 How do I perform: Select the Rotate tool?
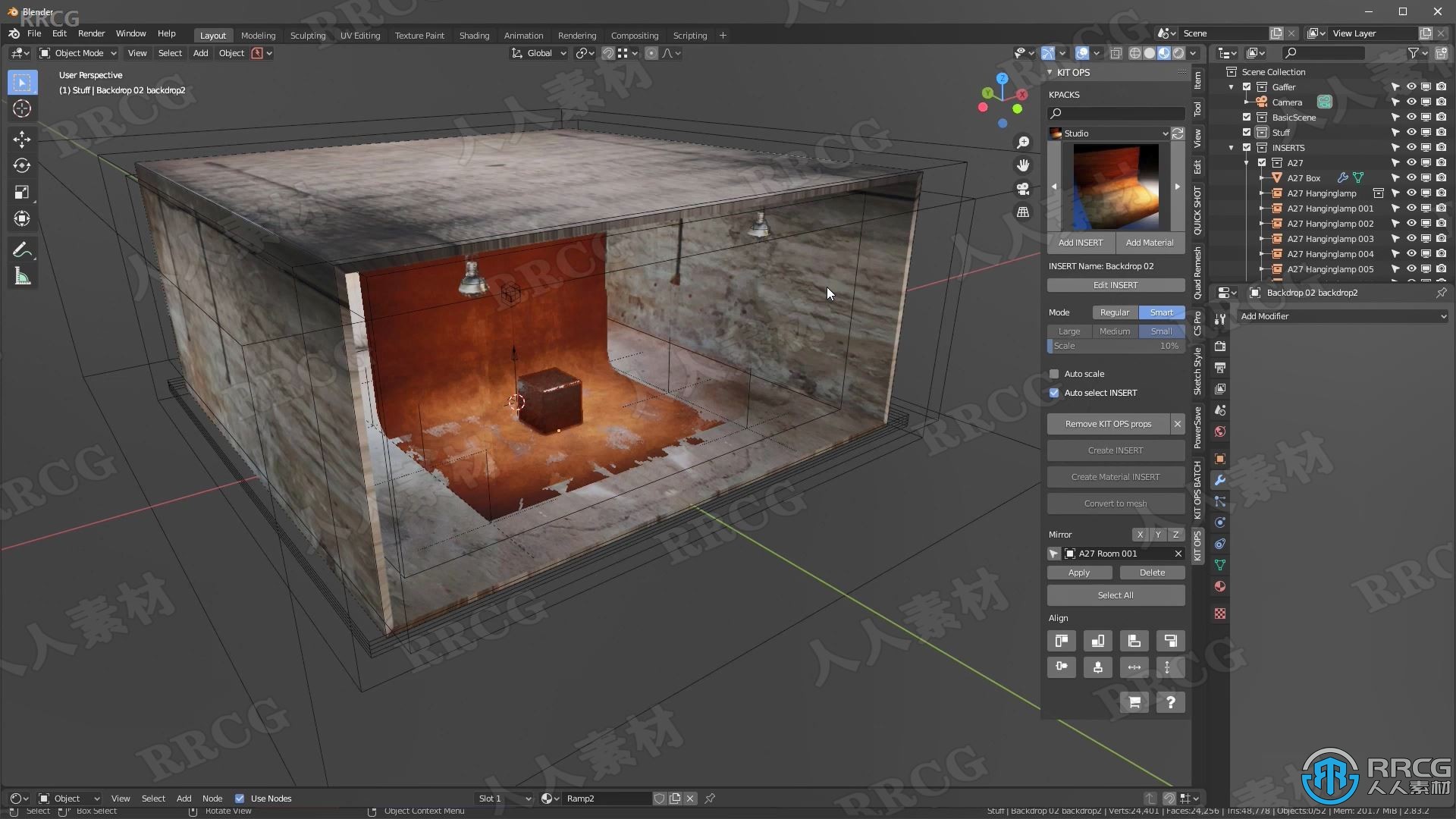point(22,165)
